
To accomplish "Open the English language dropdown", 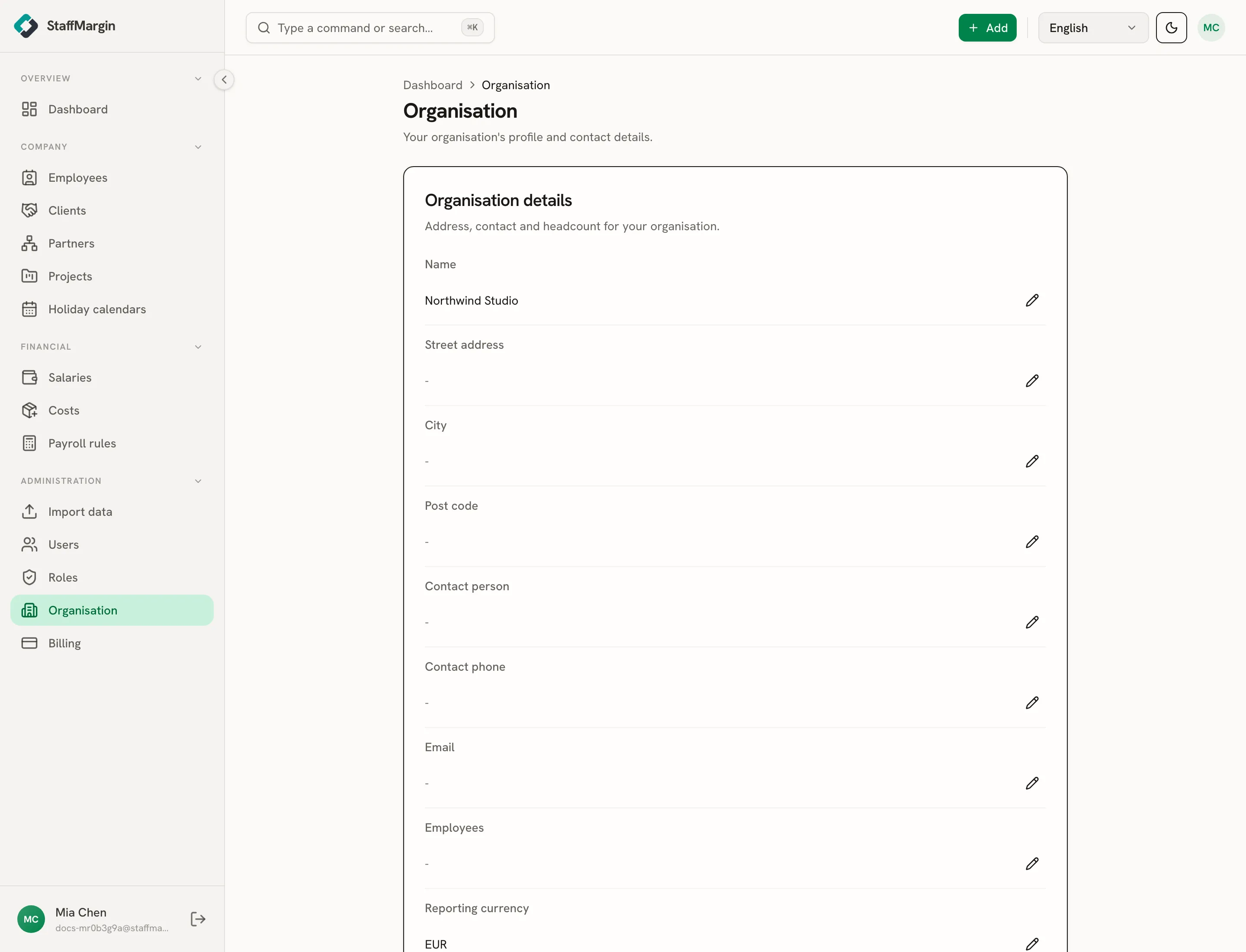I will (1093, 28).
